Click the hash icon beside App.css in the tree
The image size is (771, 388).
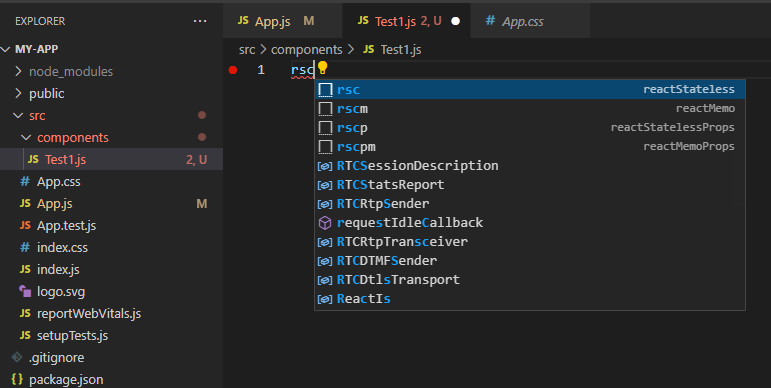(25, 181)
